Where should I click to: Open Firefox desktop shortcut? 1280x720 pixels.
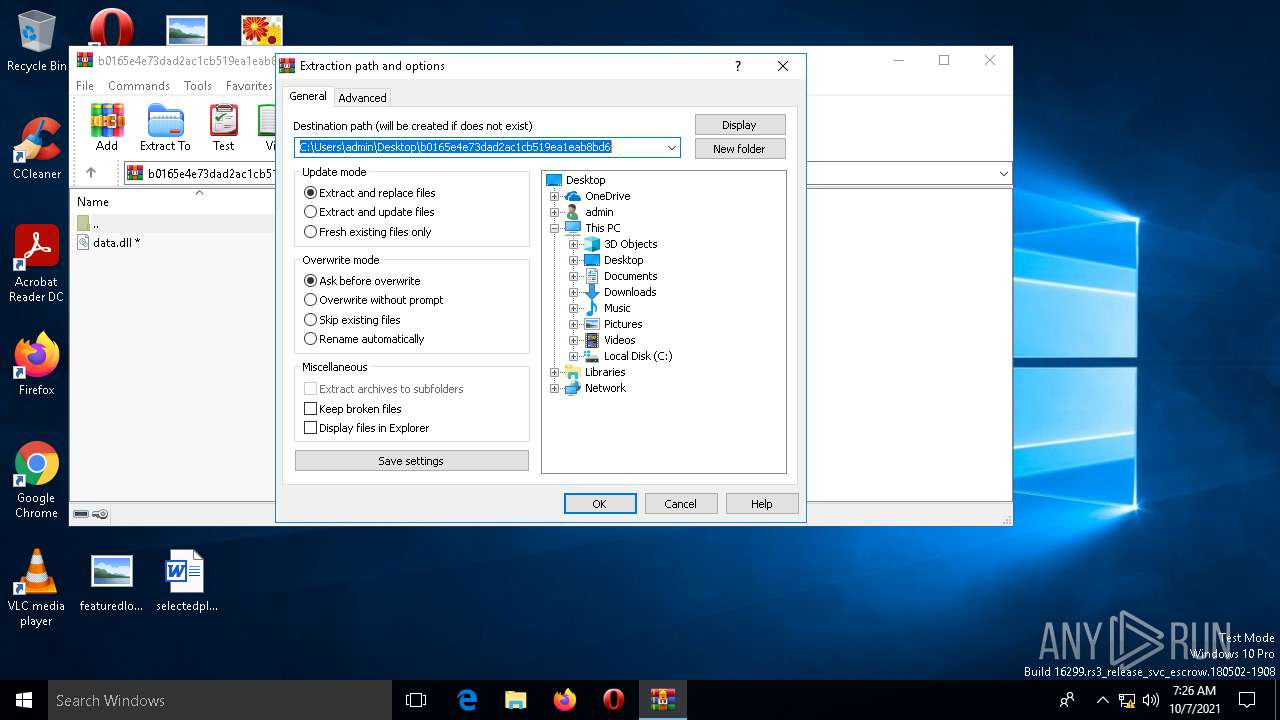click(37, 364)
